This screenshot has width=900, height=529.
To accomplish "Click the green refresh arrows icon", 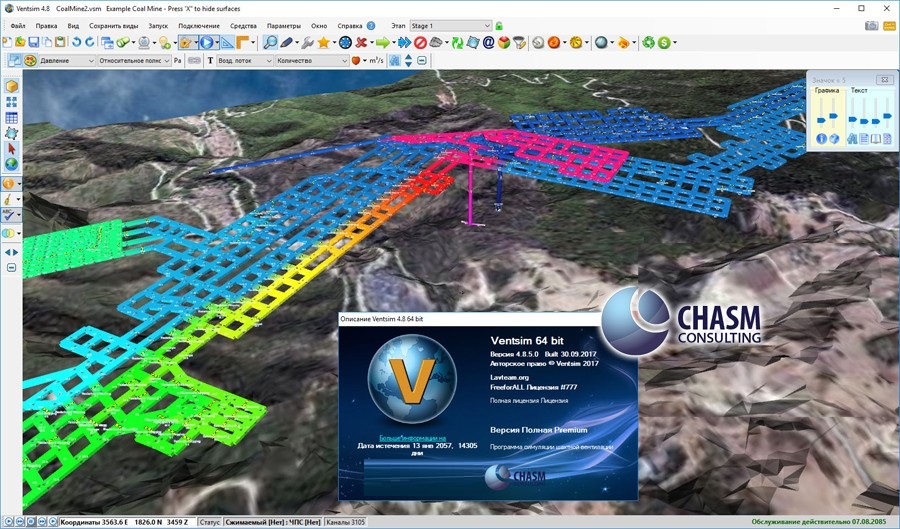I will pos(457,42).
